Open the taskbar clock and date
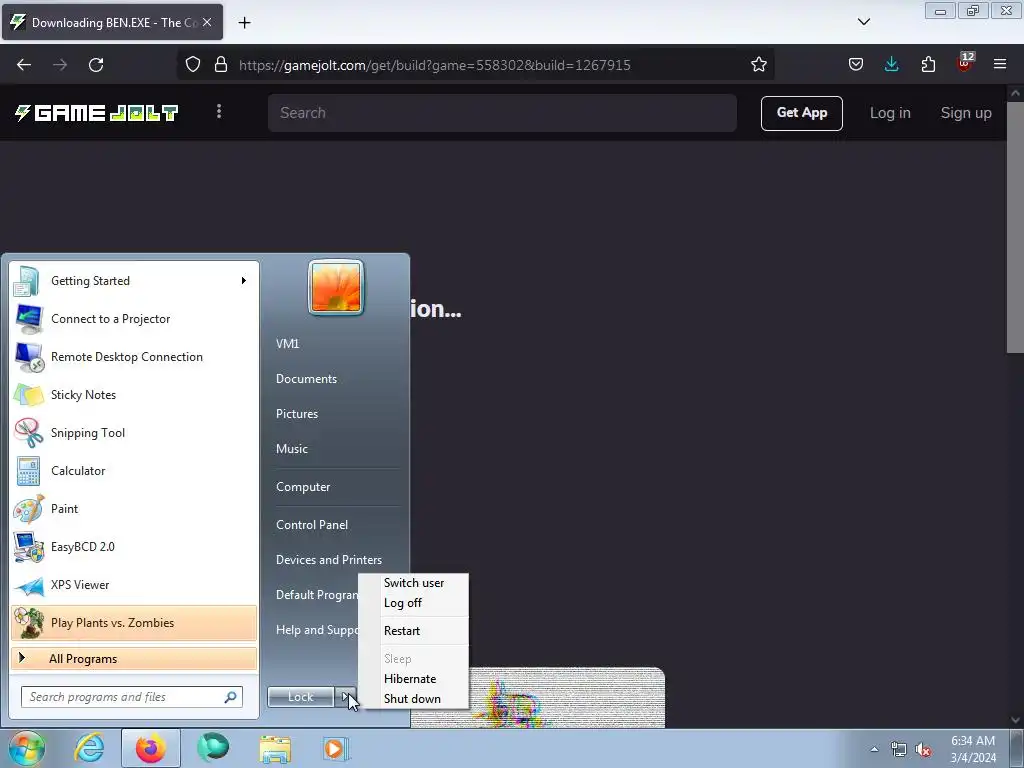Image resolution: width=1024 pixels, height=768 pixels. point(973,749)
